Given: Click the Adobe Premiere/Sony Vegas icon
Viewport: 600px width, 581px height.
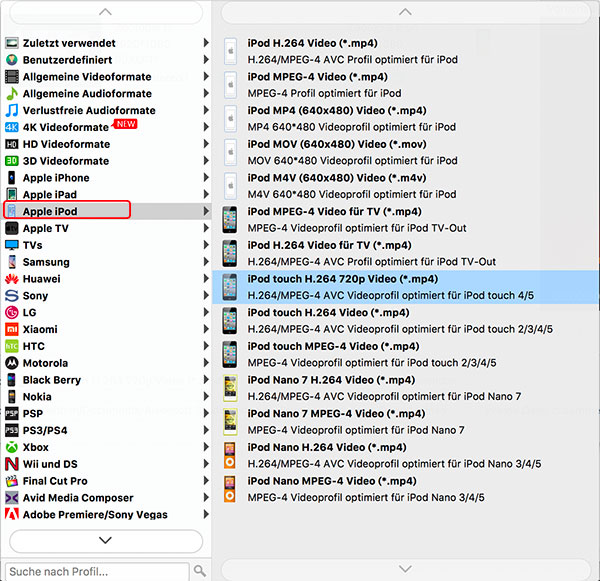Looking at the screenshot, I should (12, 514).
